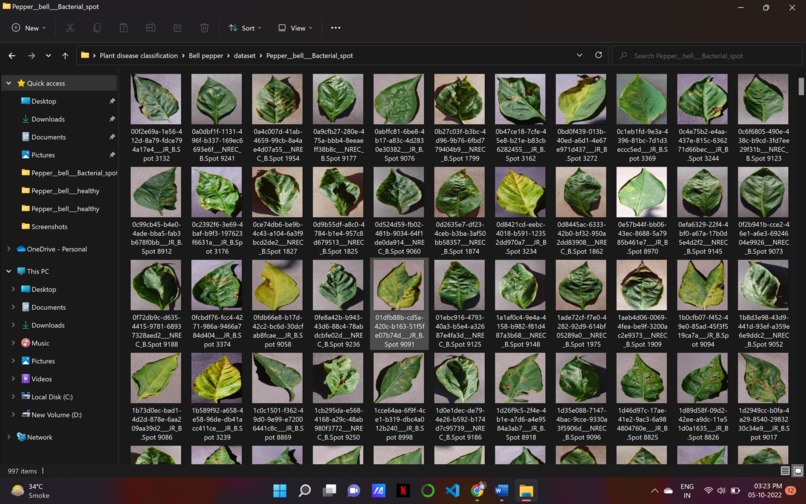Viewport: 806px width, 504px height.
Task: Open Netflix from the taskbar
Action: [403, 491]
